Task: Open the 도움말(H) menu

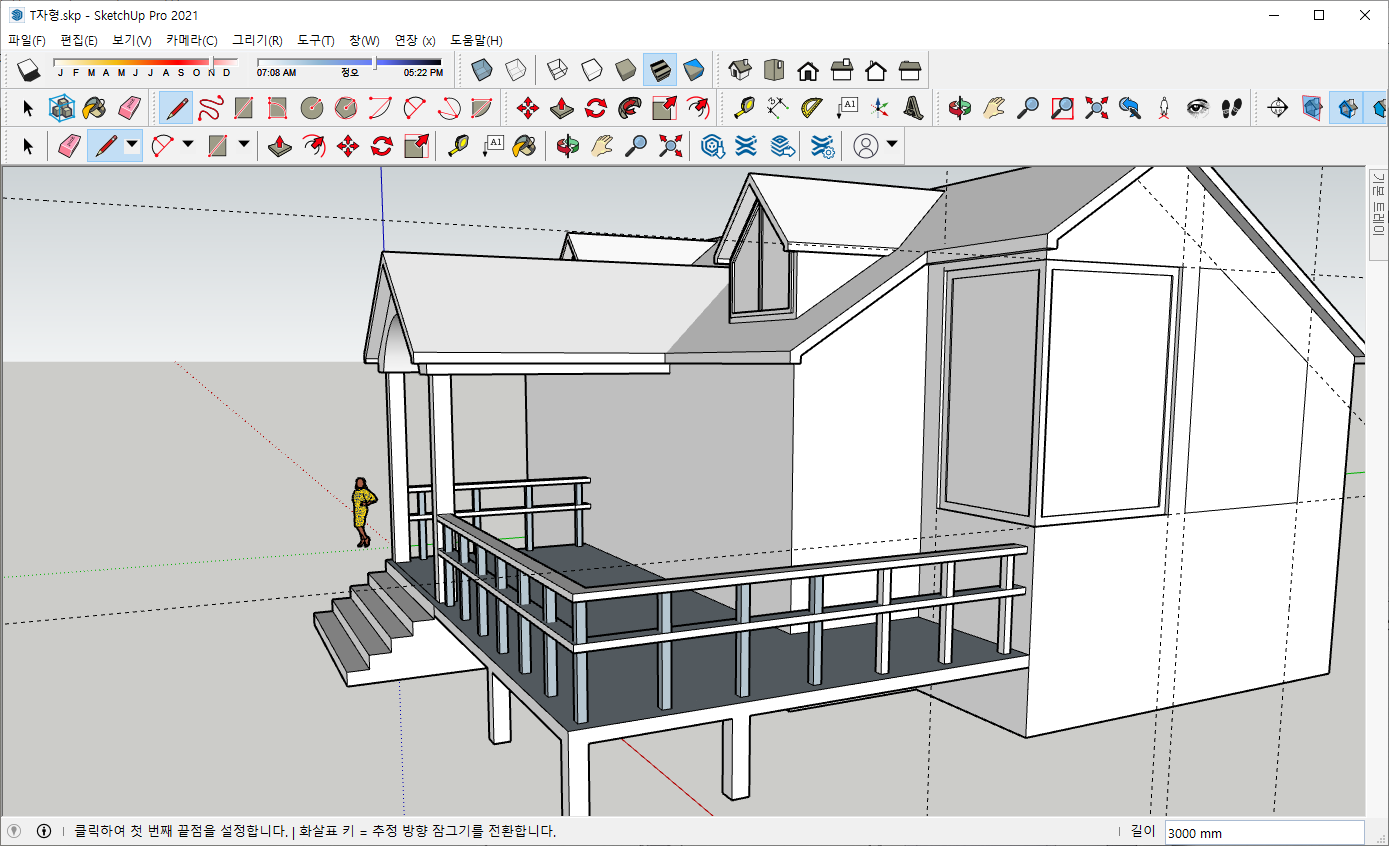Action: (x=476, y=41)
